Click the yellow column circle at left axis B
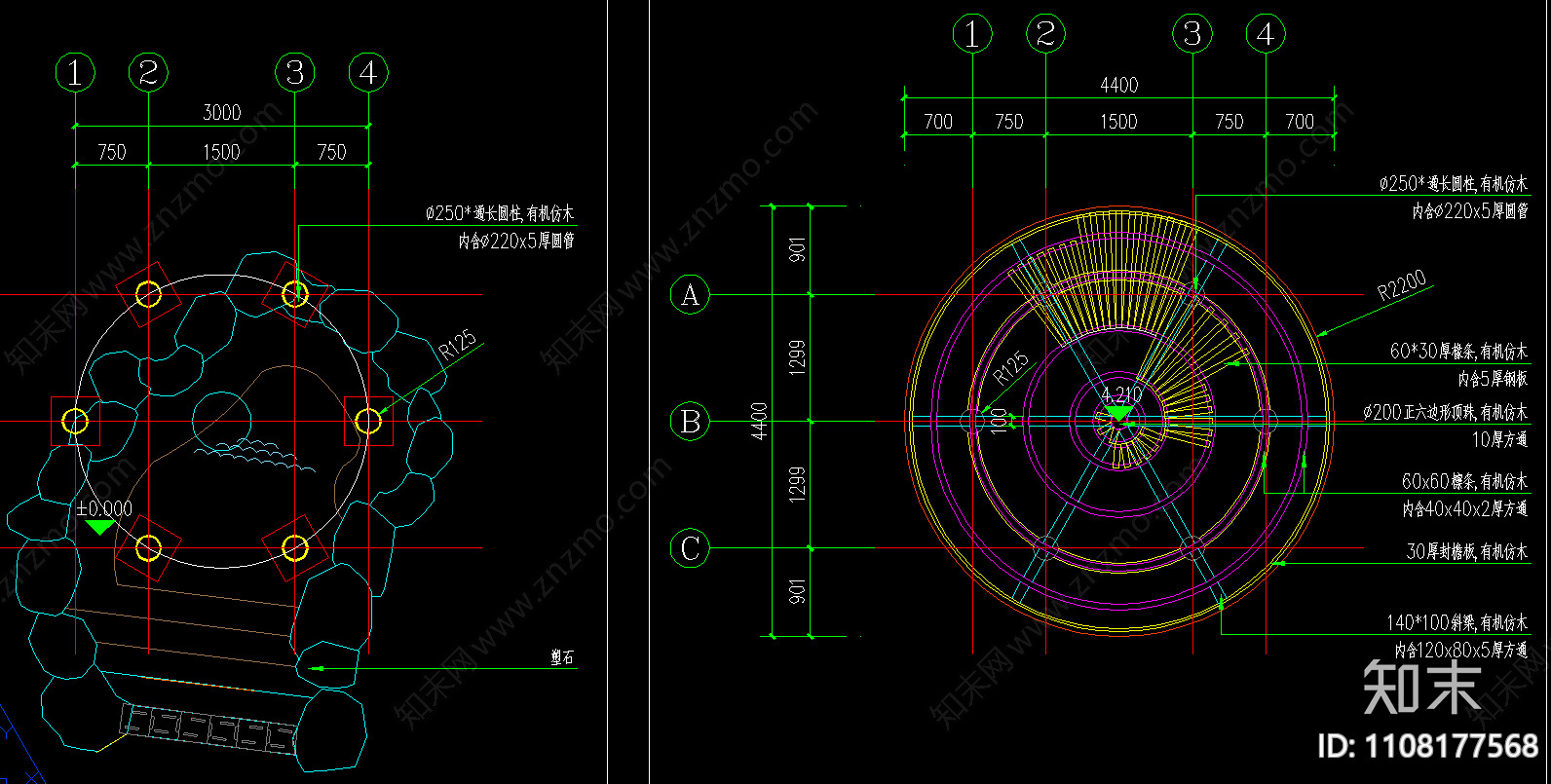This screenshot has width=1551, height=784. pos(75,421)
